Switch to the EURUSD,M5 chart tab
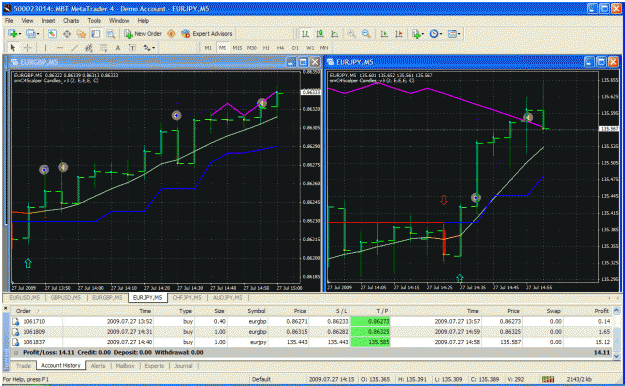Viewport: 625px width, 386px height. pyautogui.click(x=25, y=298)
